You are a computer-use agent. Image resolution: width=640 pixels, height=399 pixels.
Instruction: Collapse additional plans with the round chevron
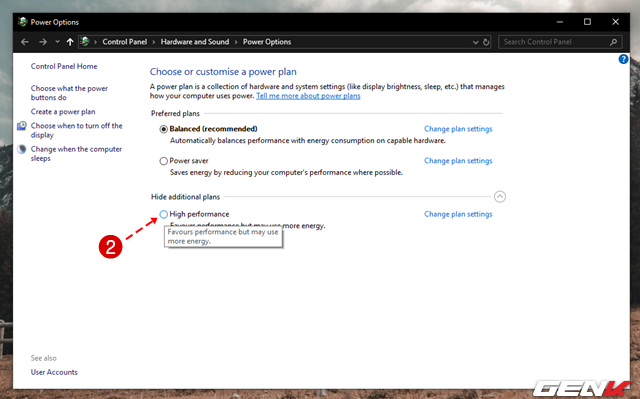tap(500, 197)
